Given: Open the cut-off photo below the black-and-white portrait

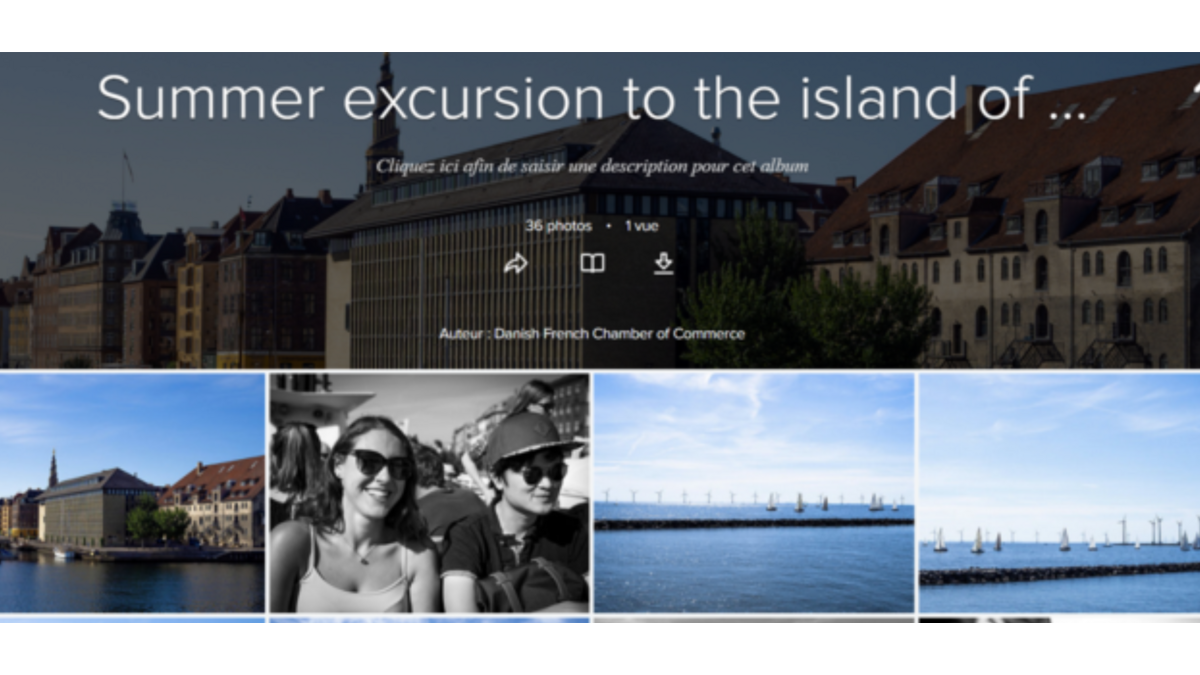Looking at the screenshot, I should 429,619.
